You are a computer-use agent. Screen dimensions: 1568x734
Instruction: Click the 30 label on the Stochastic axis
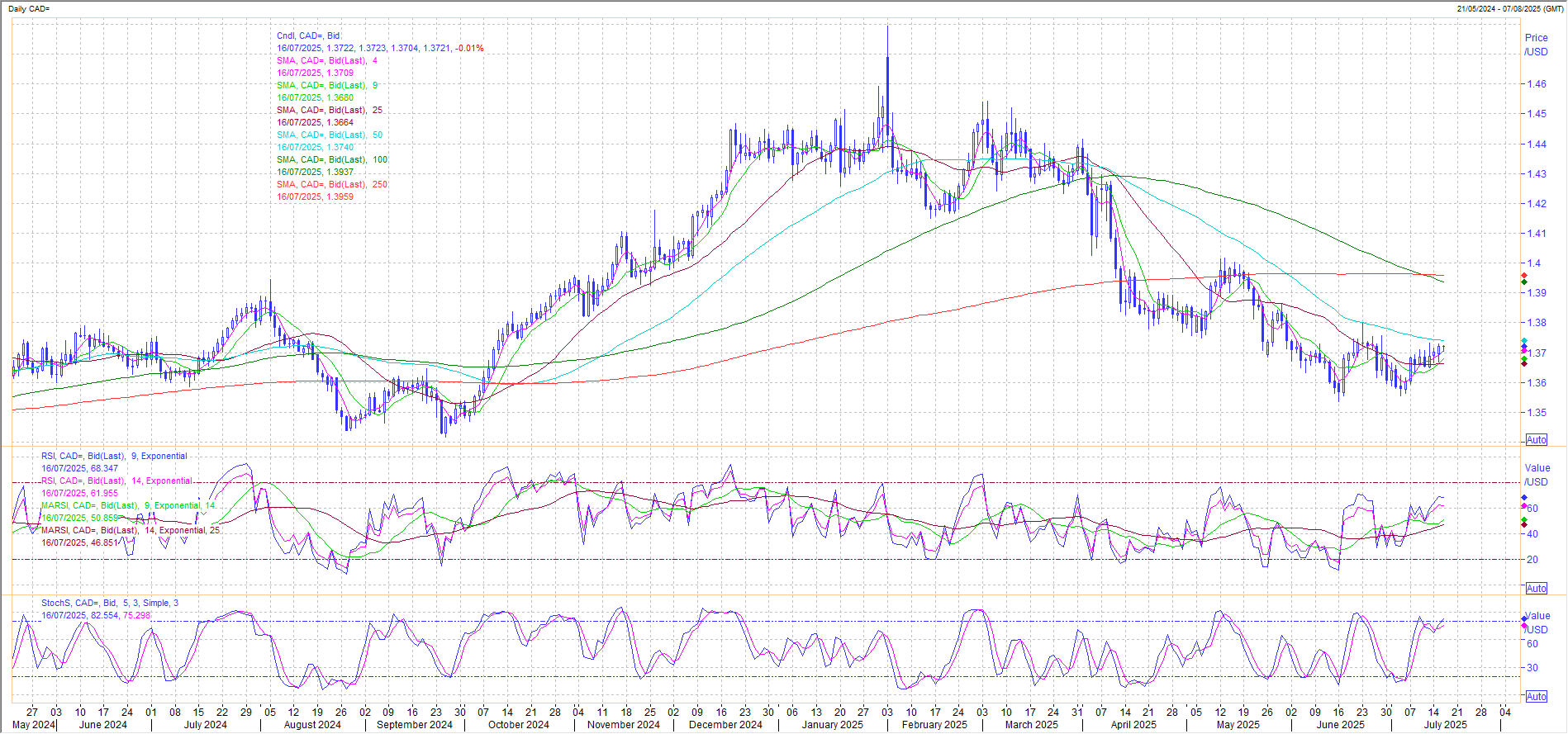pos(1532,668)
